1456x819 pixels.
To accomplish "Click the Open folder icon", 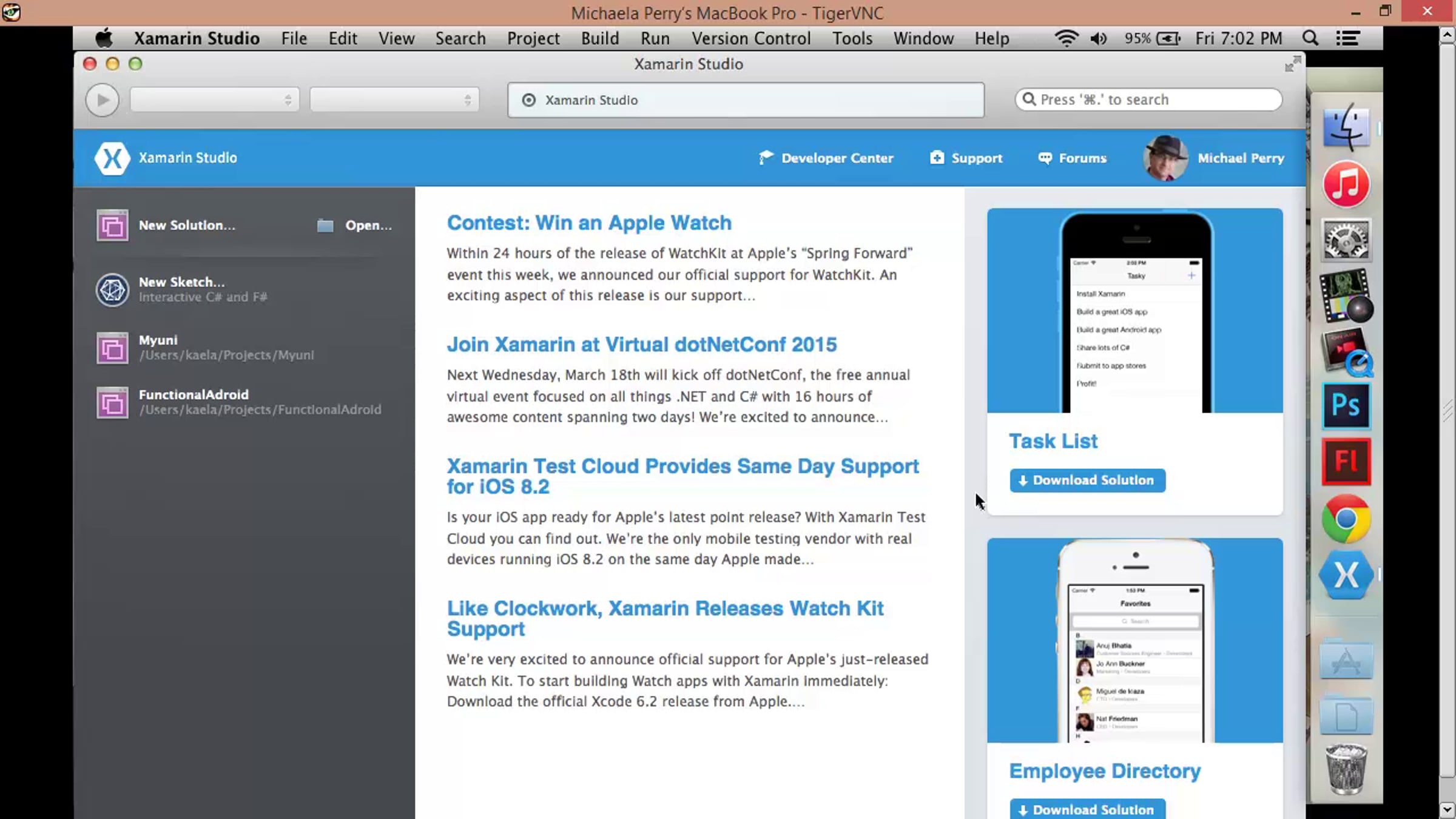I will [325, 226].
